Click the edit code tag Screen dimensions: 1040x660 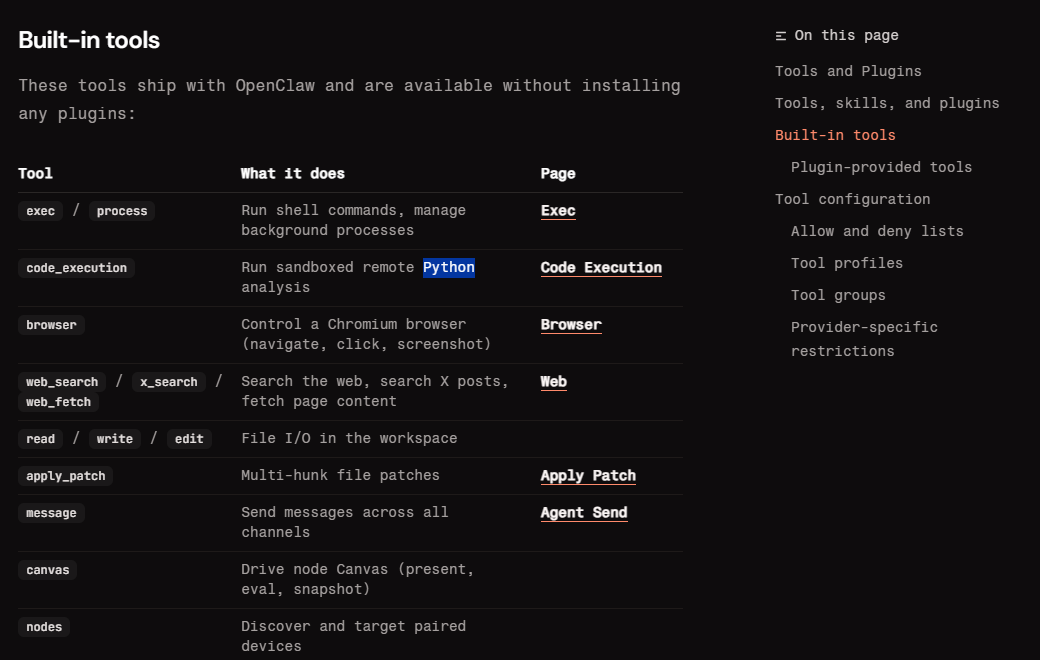pos(189,439)
